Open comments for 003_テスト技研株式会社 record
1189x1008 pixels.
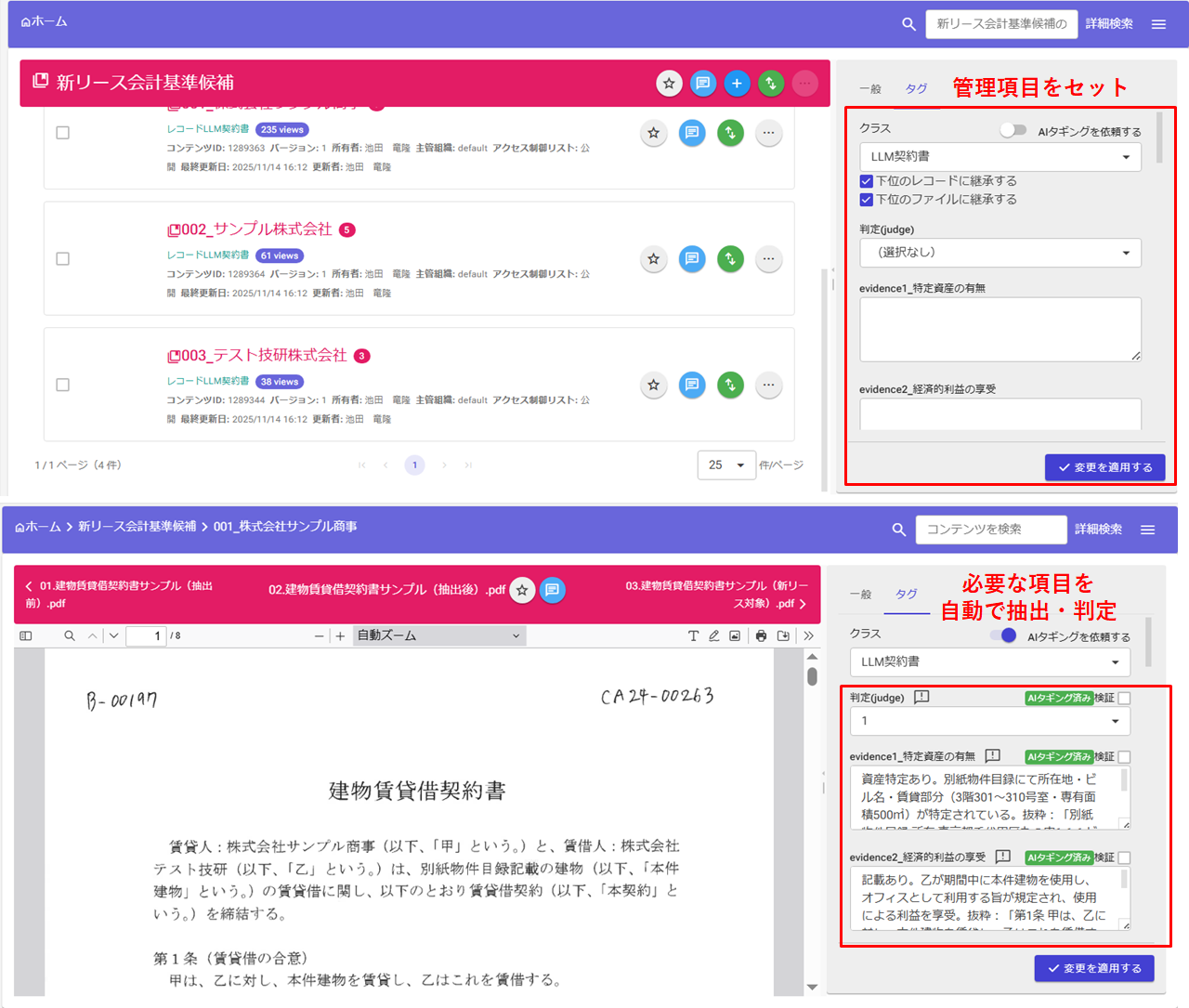692,385
